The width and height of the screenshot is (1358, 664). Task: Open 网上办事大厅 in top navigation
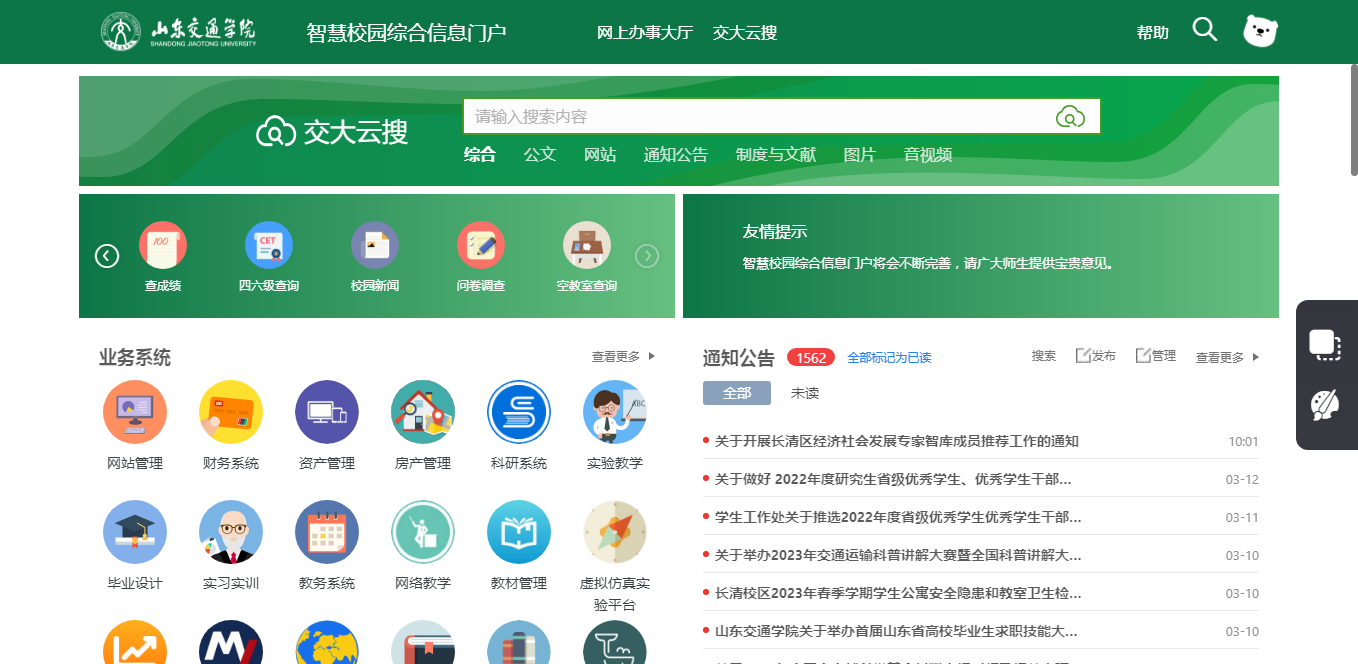(644, 32)
